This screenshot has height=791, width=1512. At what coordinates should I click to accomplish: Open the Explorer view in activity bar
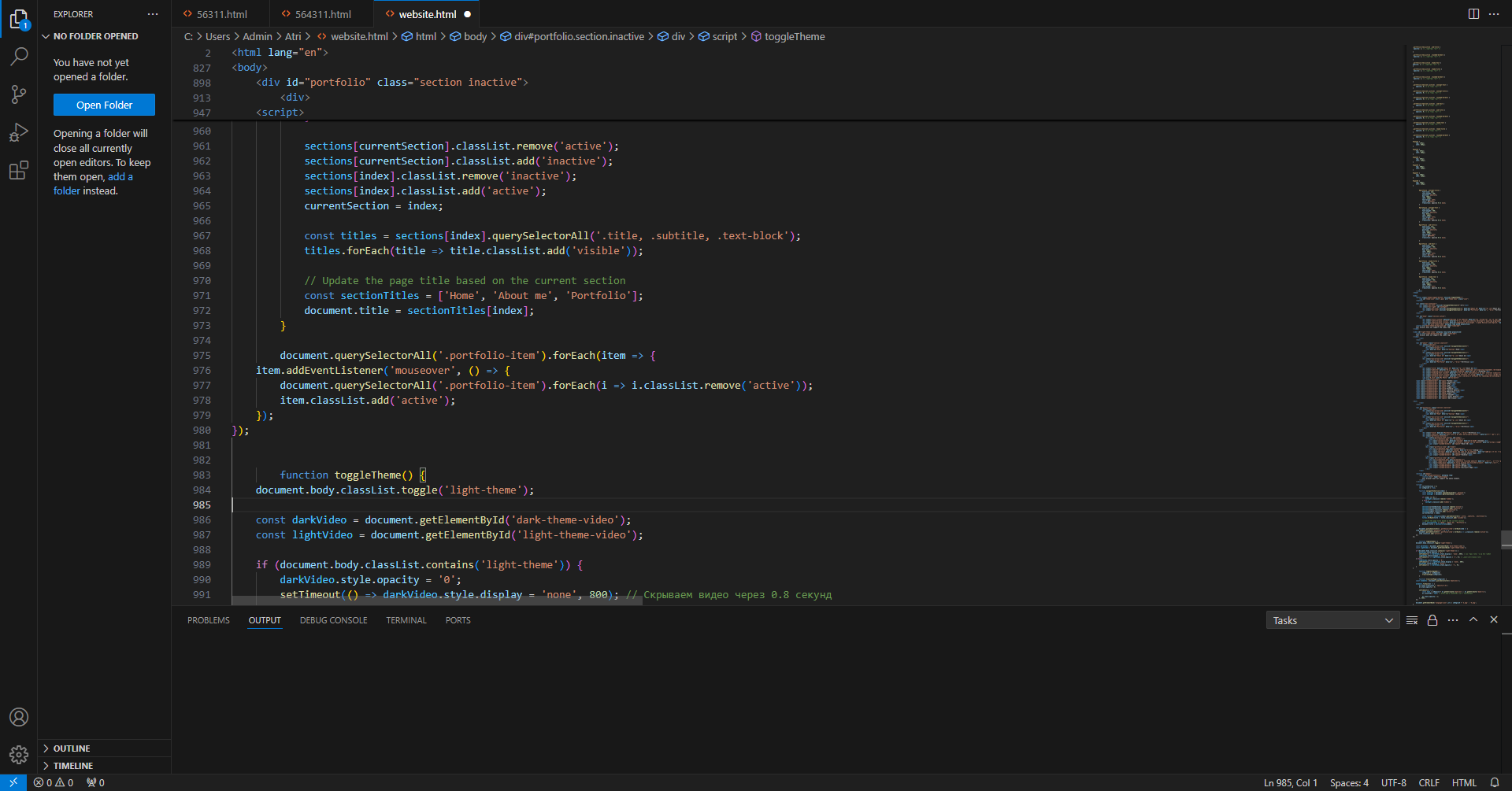pyautogui.click(x=19, y=19)
